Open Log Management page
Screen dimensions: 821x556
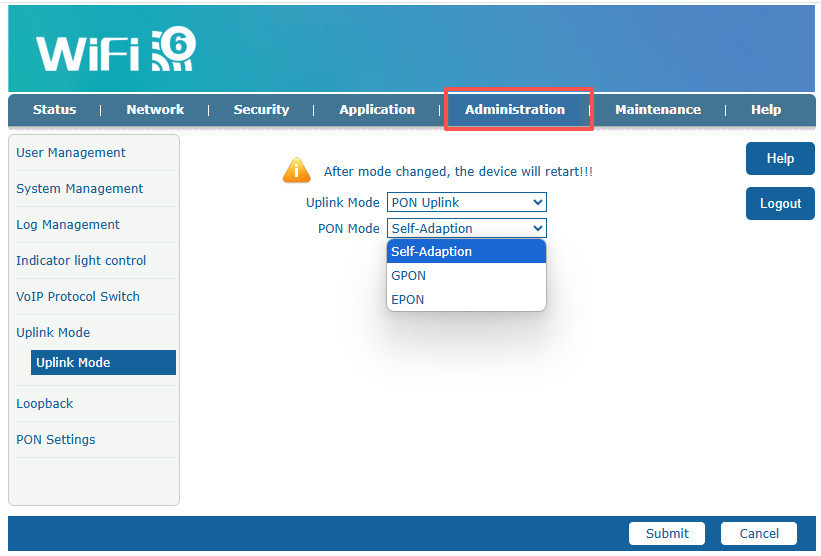[x=68, y=225]
